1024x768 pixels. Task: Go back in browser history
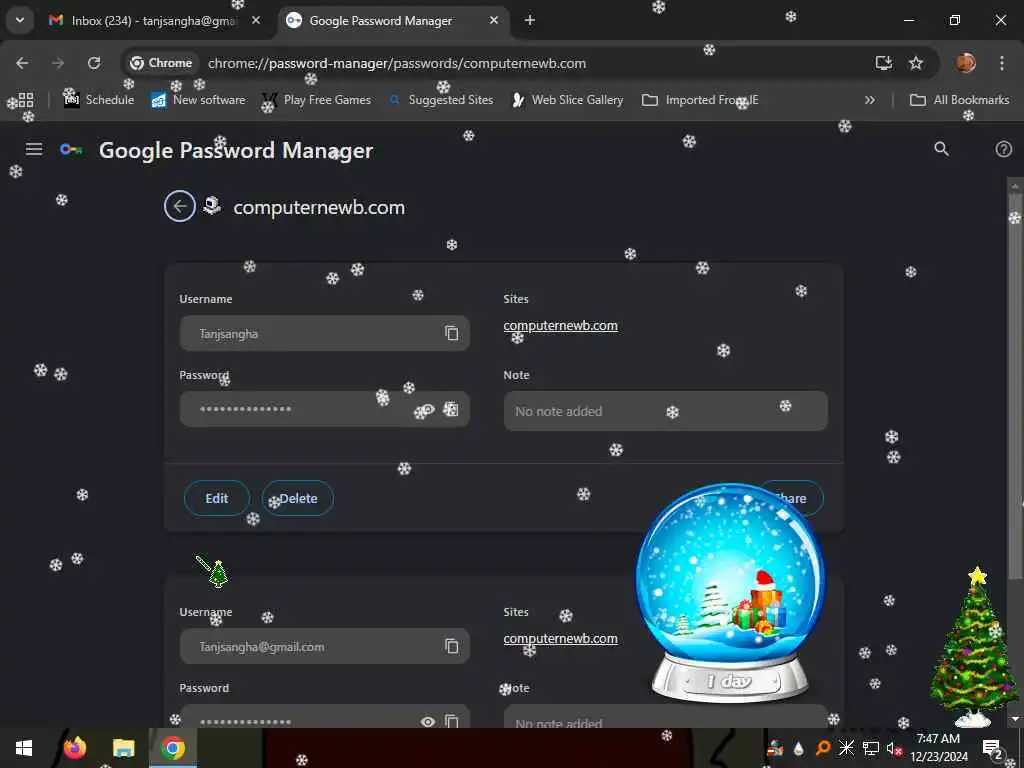pyautogui.click(x=22, y=63)
